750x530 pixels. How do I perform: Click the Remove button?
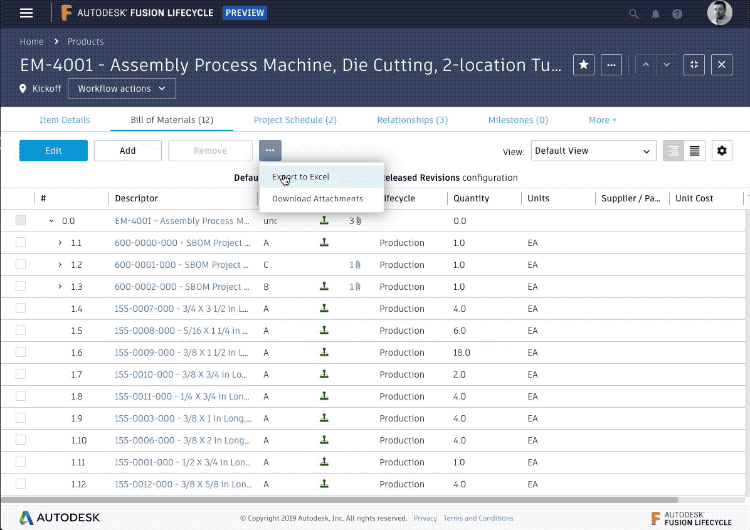point(210,150)
